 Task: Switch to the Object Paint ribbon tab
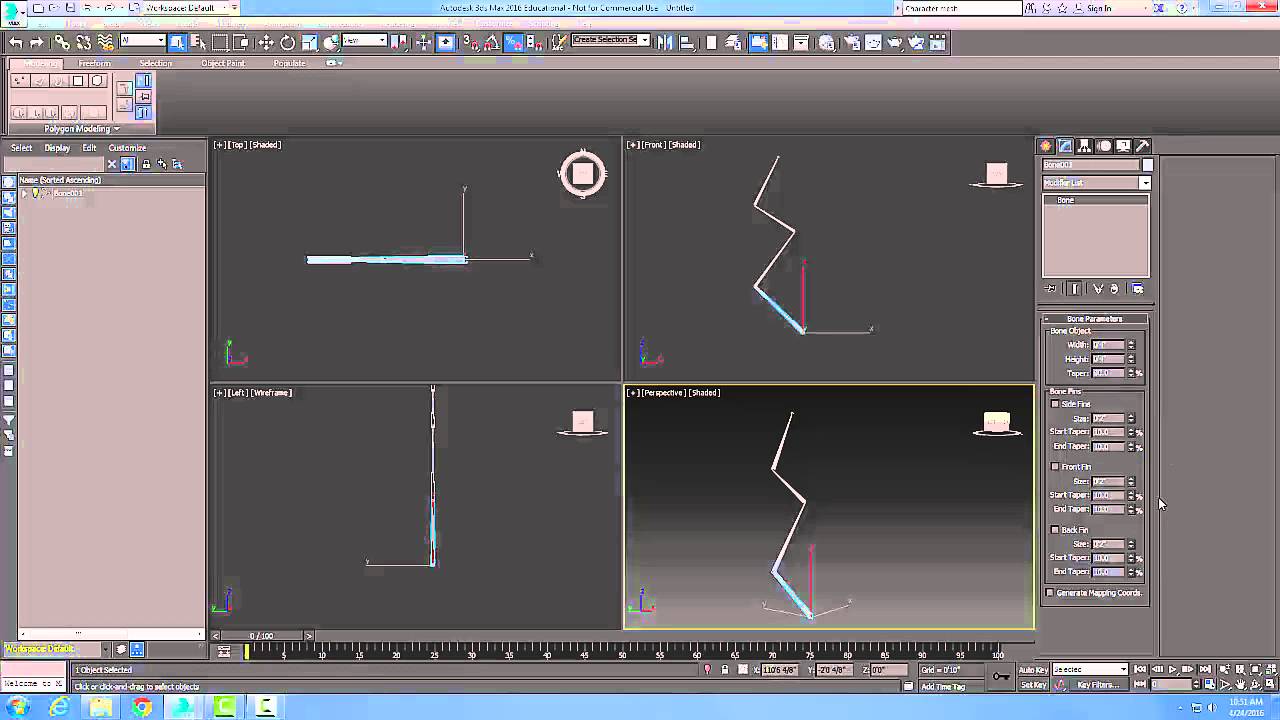223,63
